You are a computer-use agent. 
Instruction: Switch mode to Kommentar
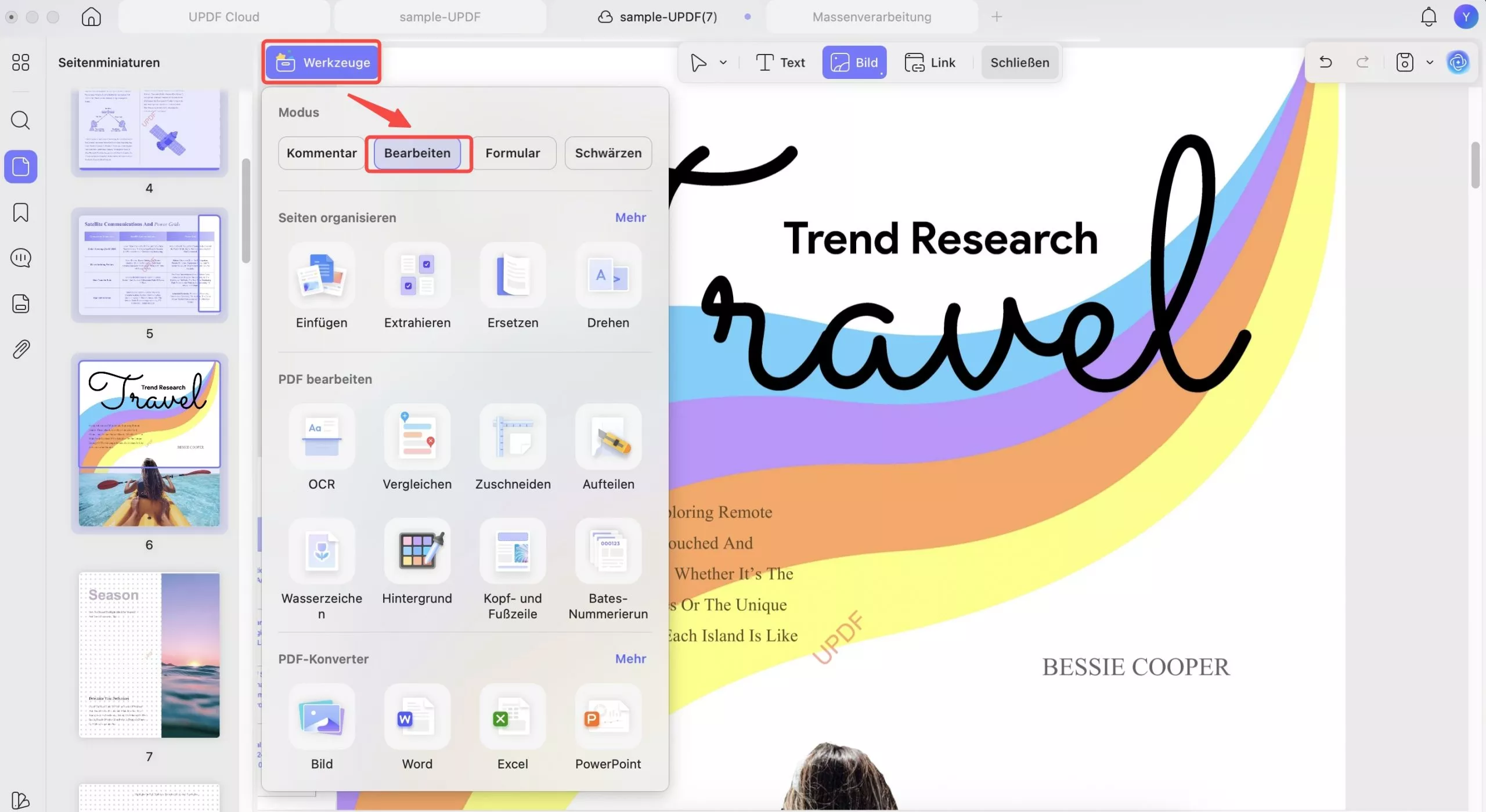pyautogui.click(x=322, y=153)
